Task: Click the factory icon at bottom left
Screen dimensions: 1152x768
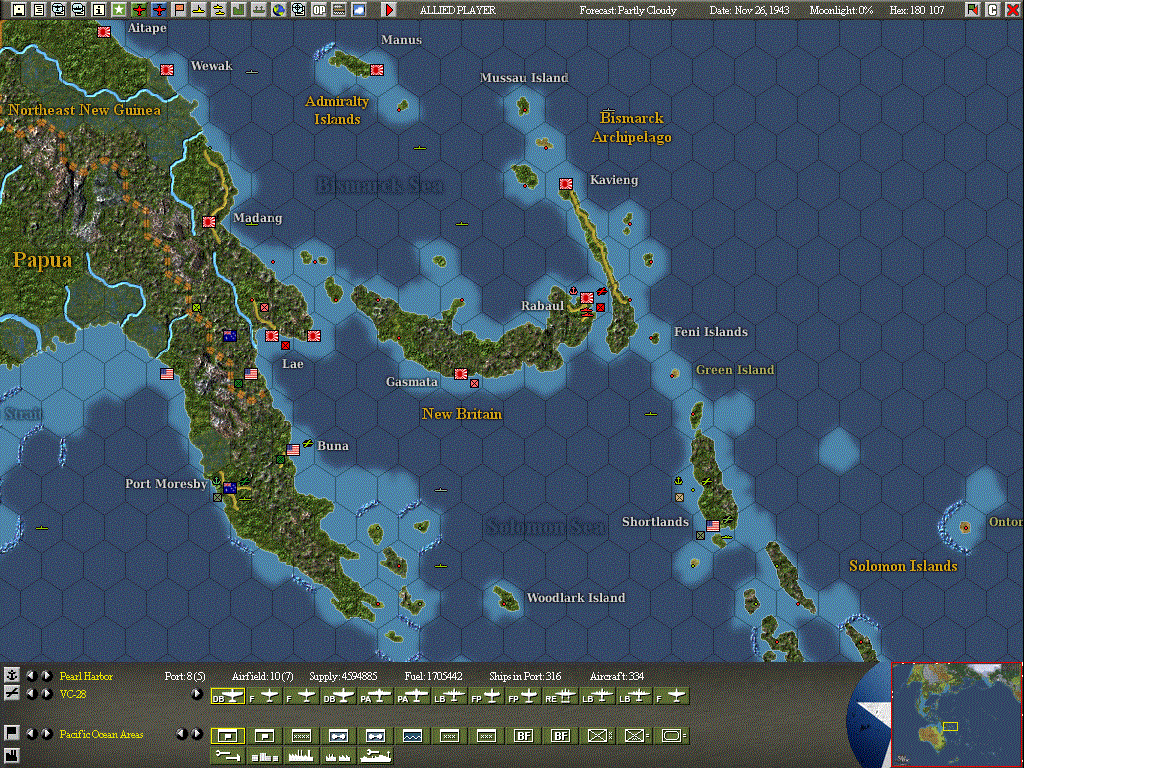Action: pyautogui.click(x=12, y=755)
